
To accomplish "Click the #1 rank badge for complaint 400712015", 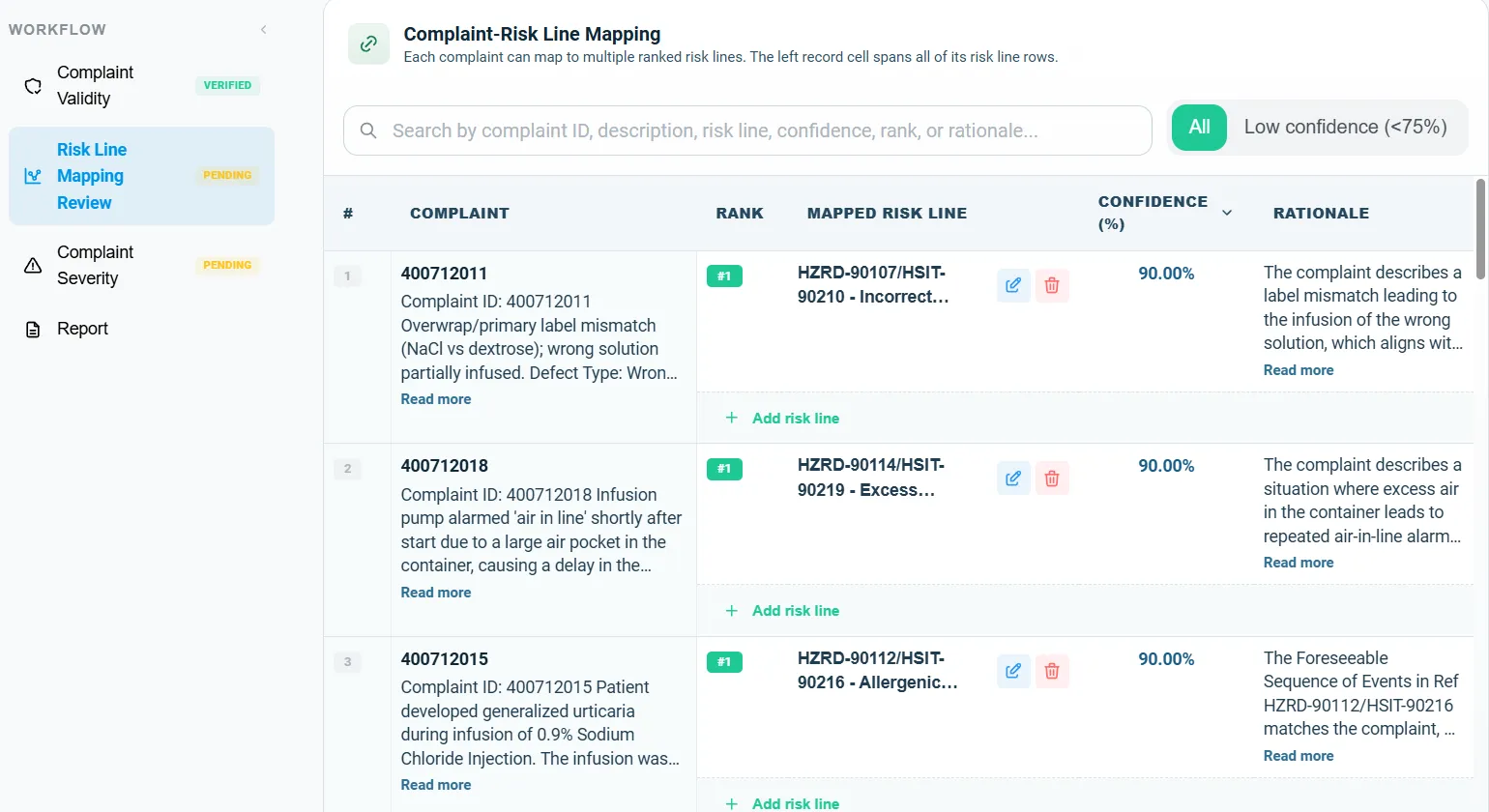I will click(724, 662).
